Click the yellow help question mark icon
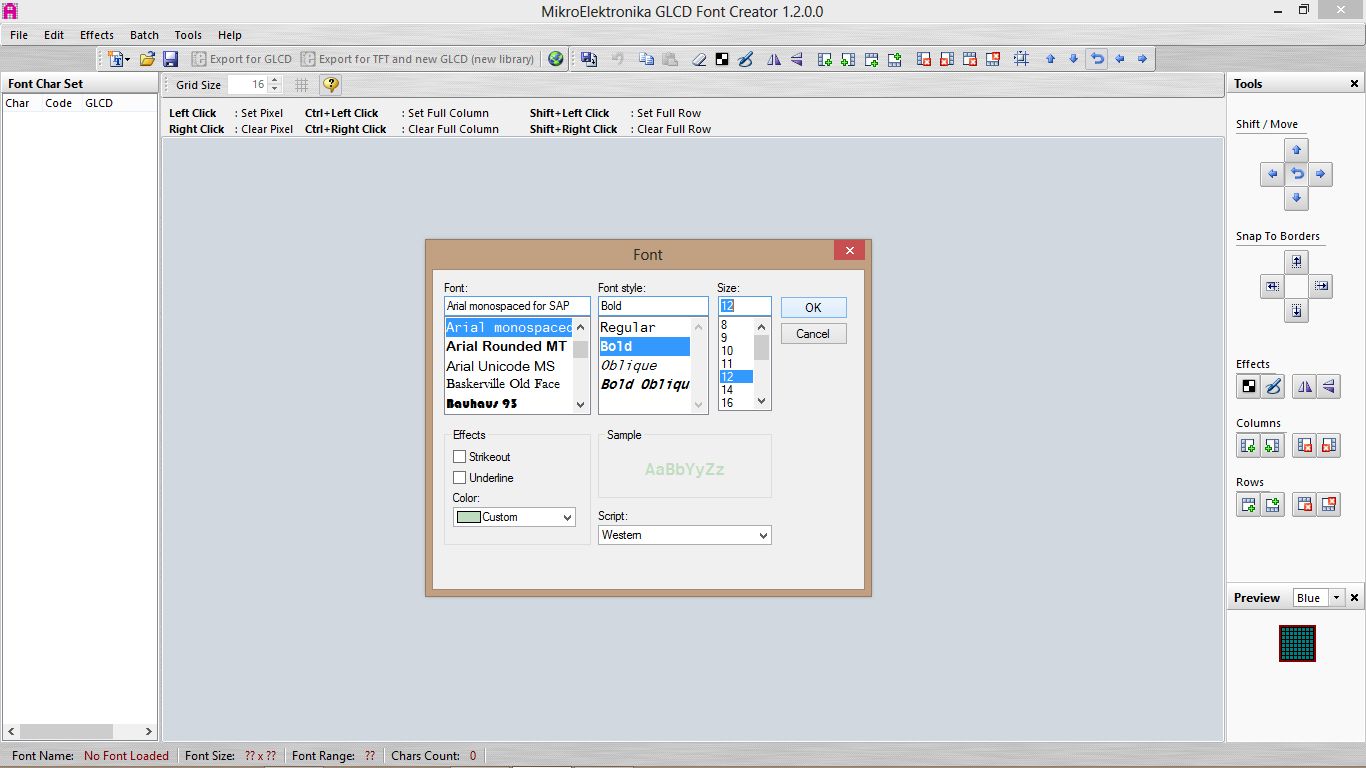This screenshot has height=768, width=1366. (x=331, y=85)
